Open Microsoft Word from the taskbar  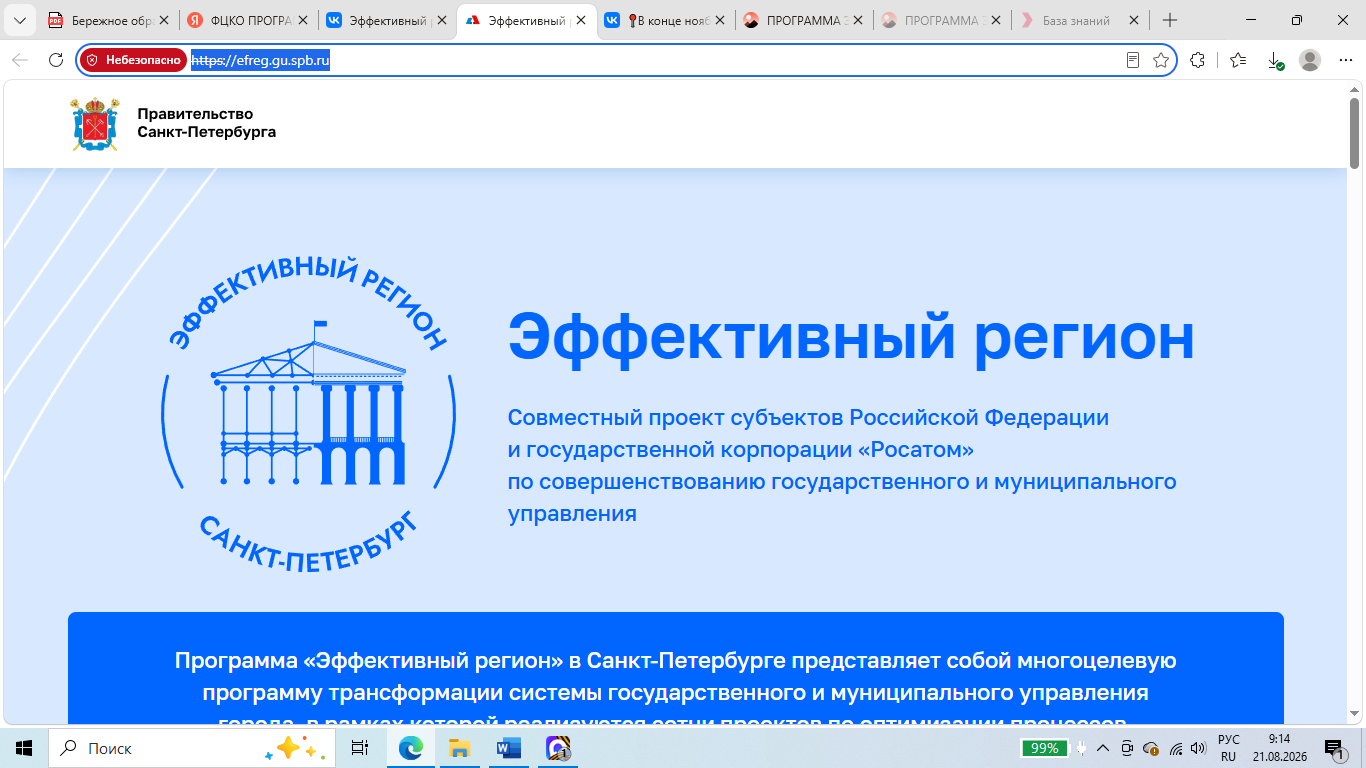[509, 748]
